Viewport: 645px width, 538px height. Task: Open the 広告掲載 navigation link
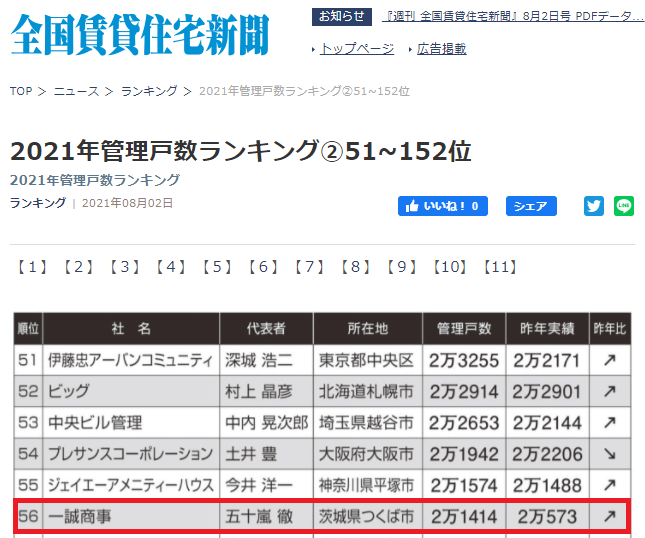pos(441,48)
